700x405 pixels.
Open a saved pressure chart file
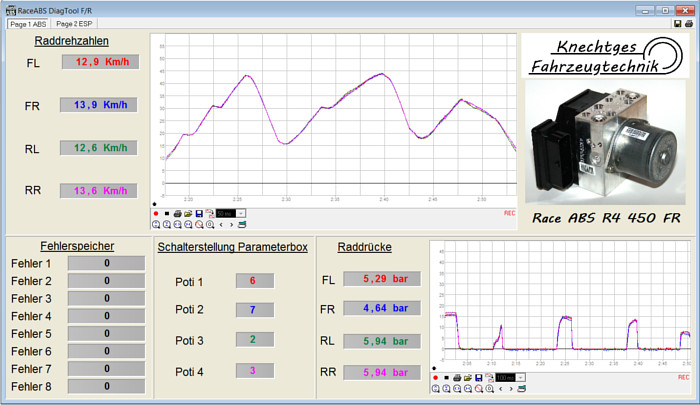click(468, 378)
